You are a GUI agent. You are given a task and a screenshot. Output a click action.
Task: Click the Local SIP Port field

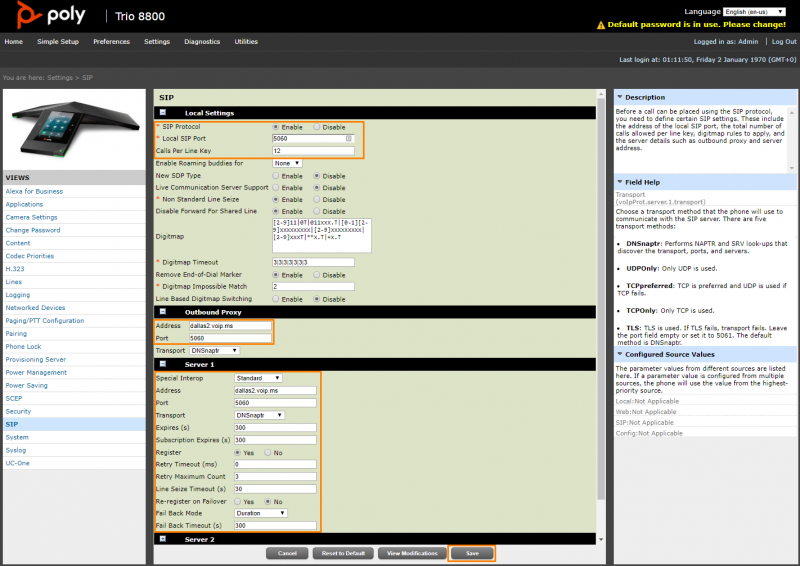click(313, 138)
